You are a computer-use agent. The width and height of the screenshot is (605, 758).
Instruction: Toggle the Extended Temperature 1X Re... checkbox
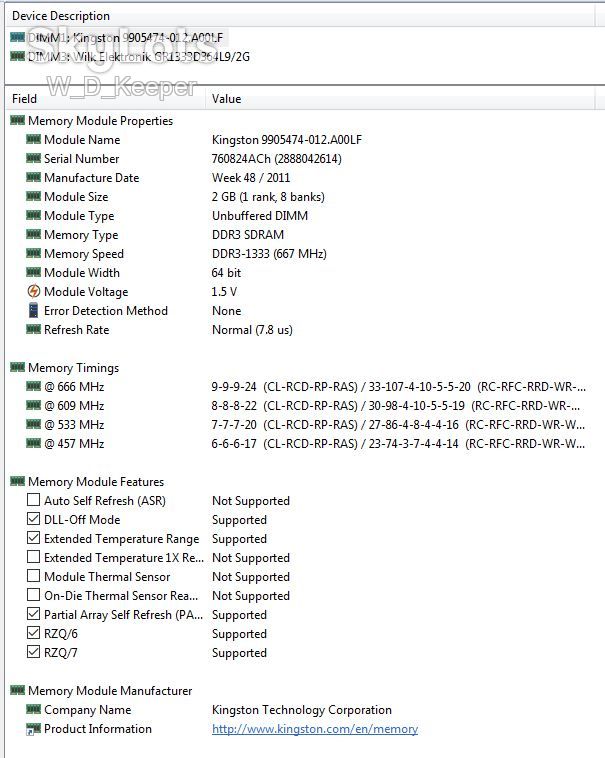coord(33,556)
